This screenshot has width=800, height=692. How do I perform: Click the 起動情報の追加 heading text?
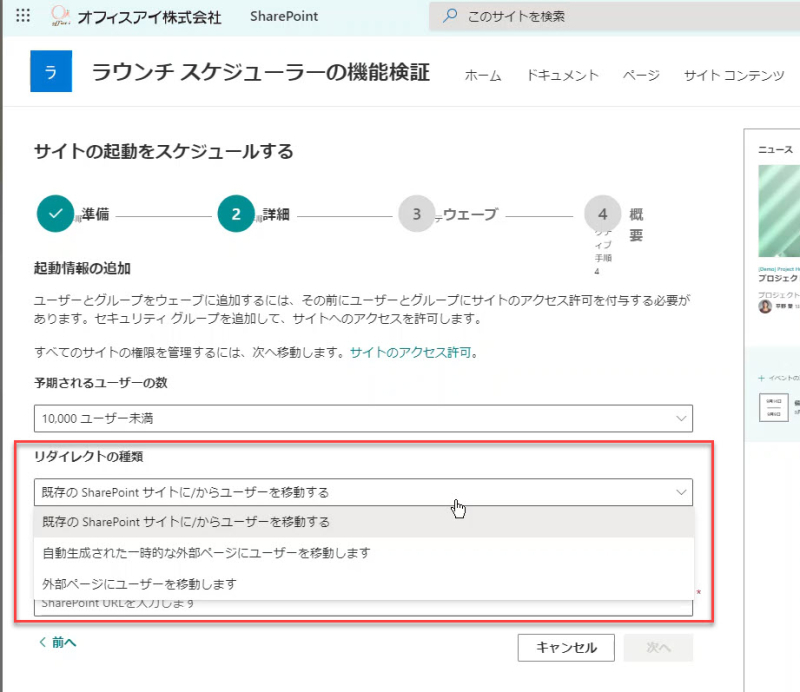click(82, 268)
